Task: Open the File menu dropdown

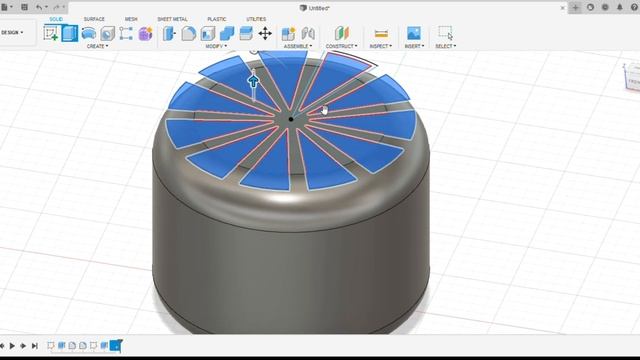Action: (x=7, y=7)
